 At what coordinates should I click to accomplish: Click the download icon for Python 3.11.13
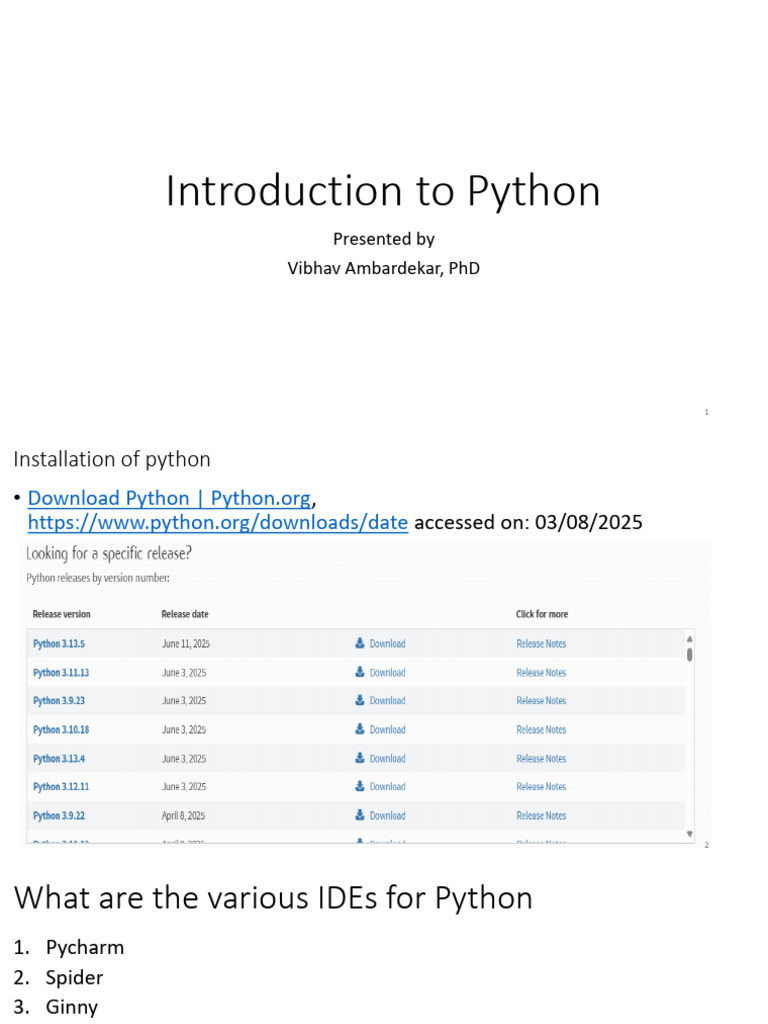pos(360,673)
